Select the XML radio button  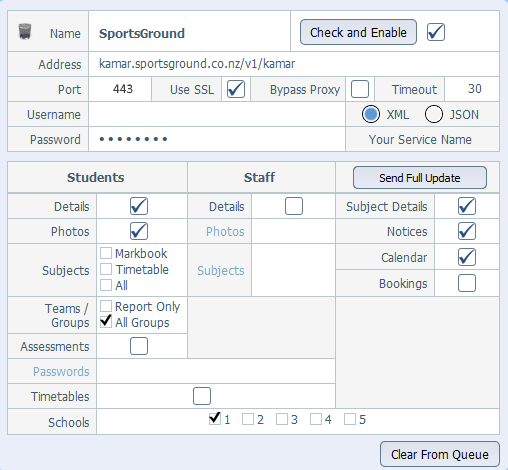(x=371, y=114)
